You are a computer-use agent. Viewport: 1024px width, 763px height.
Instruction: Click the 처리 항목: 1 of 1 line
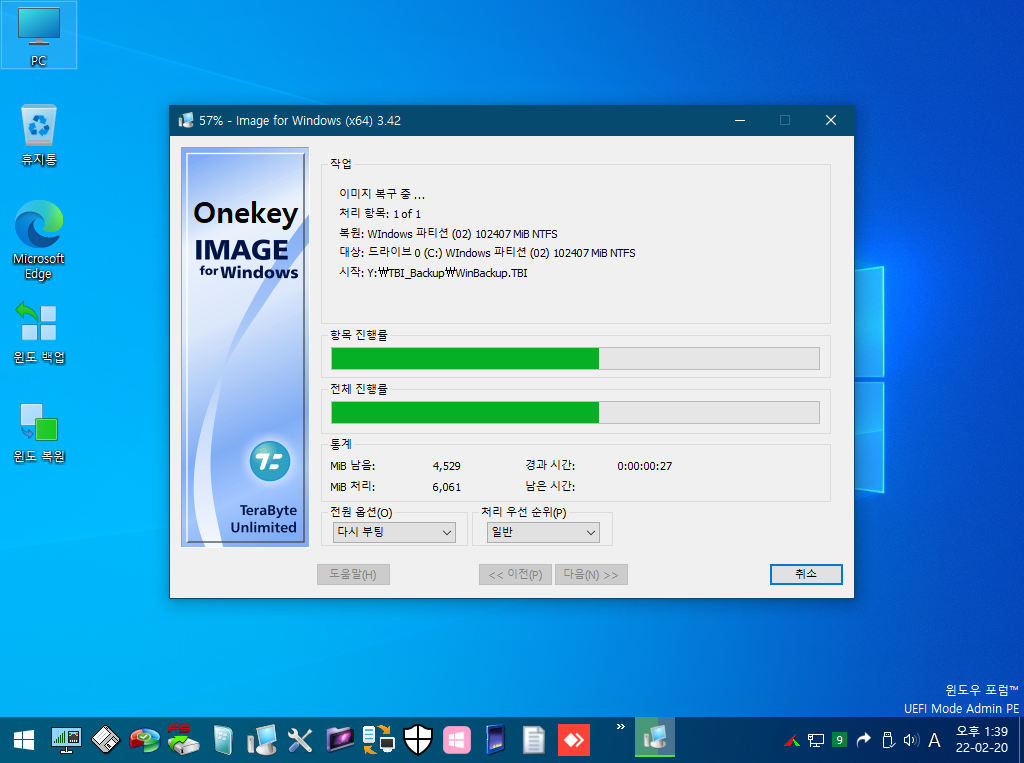(x=380, y=214)
